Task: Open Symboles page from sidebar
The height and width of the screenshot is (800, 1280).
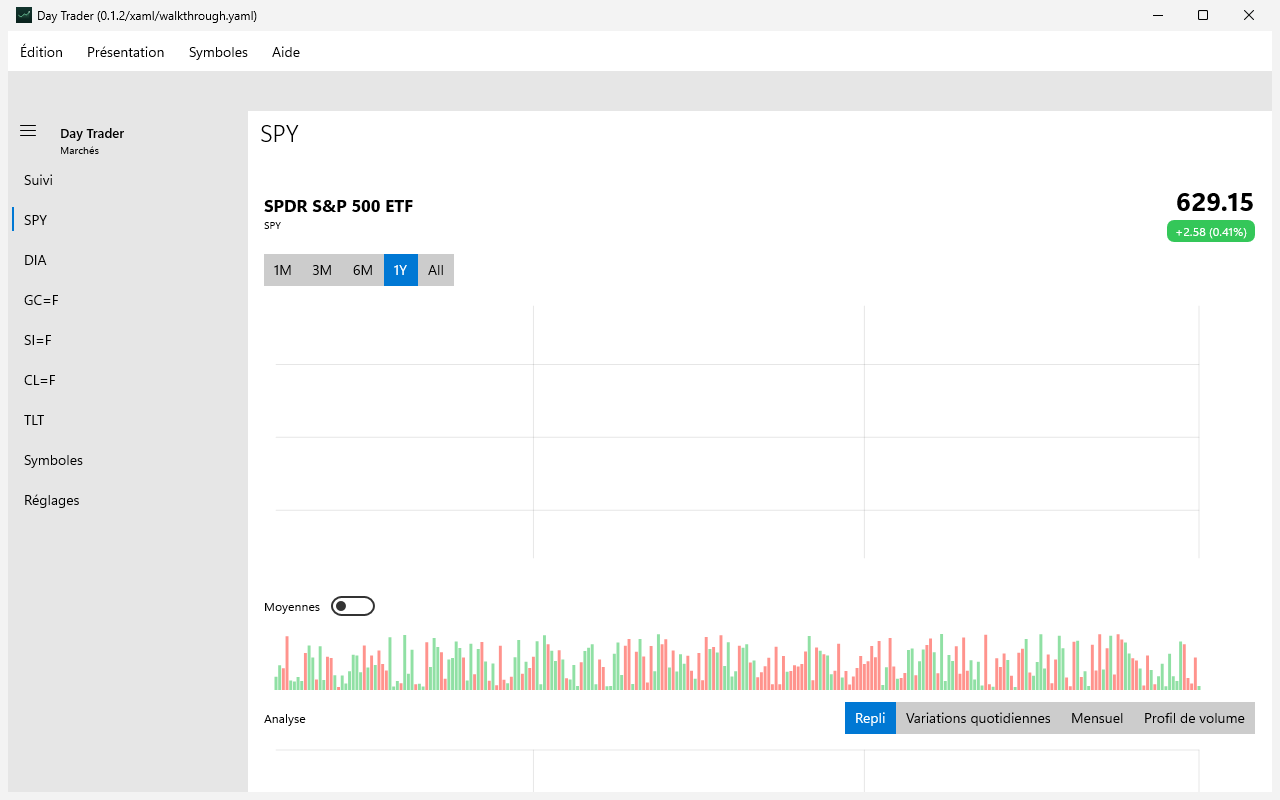Action: (128, 460)
